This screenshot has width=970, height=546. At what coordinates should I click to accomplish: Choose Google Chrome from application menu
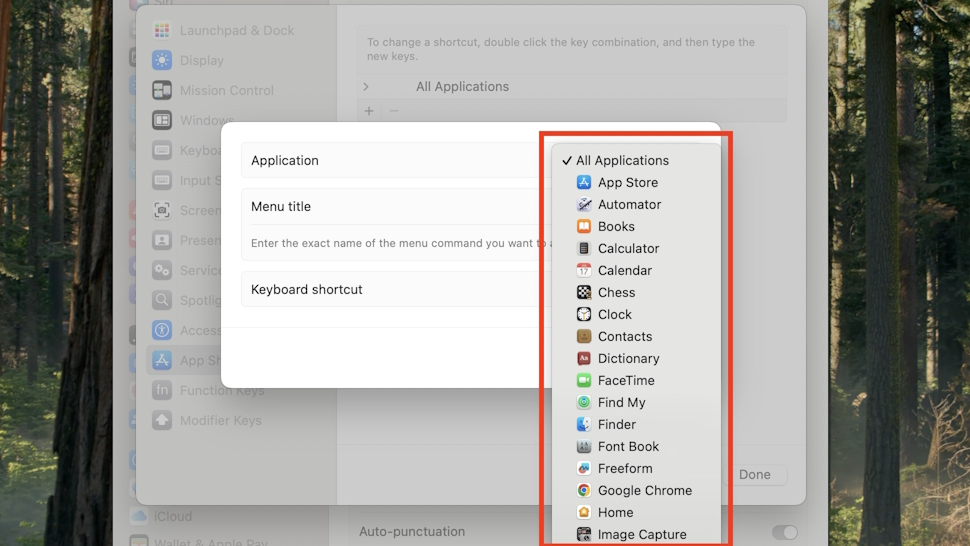tap(636, 490)
